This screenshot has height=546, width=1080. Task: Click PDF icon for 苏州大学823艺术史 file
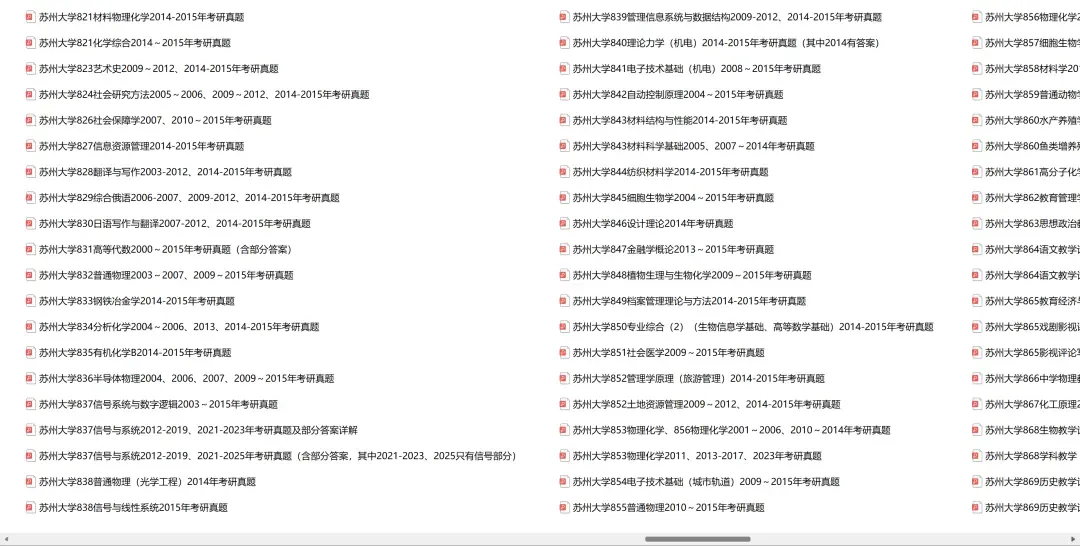coord(30,68)
